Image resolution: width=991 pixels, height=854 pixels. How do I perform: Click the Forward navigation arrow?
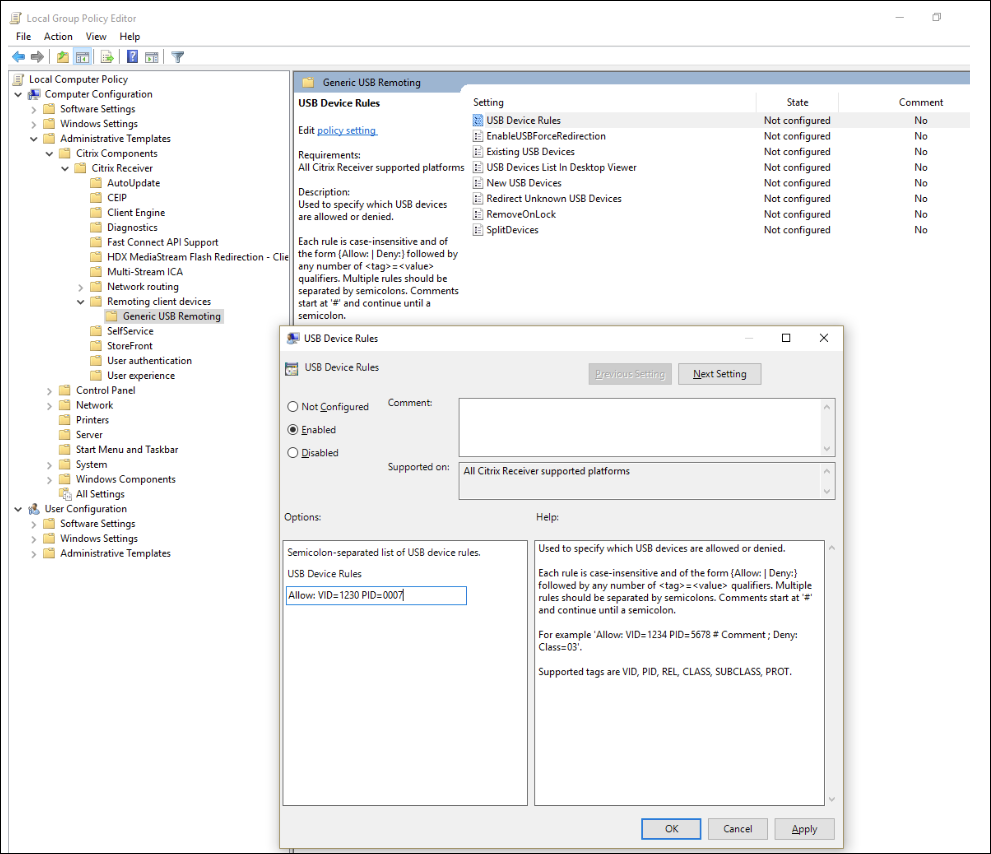[x=35, y=57]
